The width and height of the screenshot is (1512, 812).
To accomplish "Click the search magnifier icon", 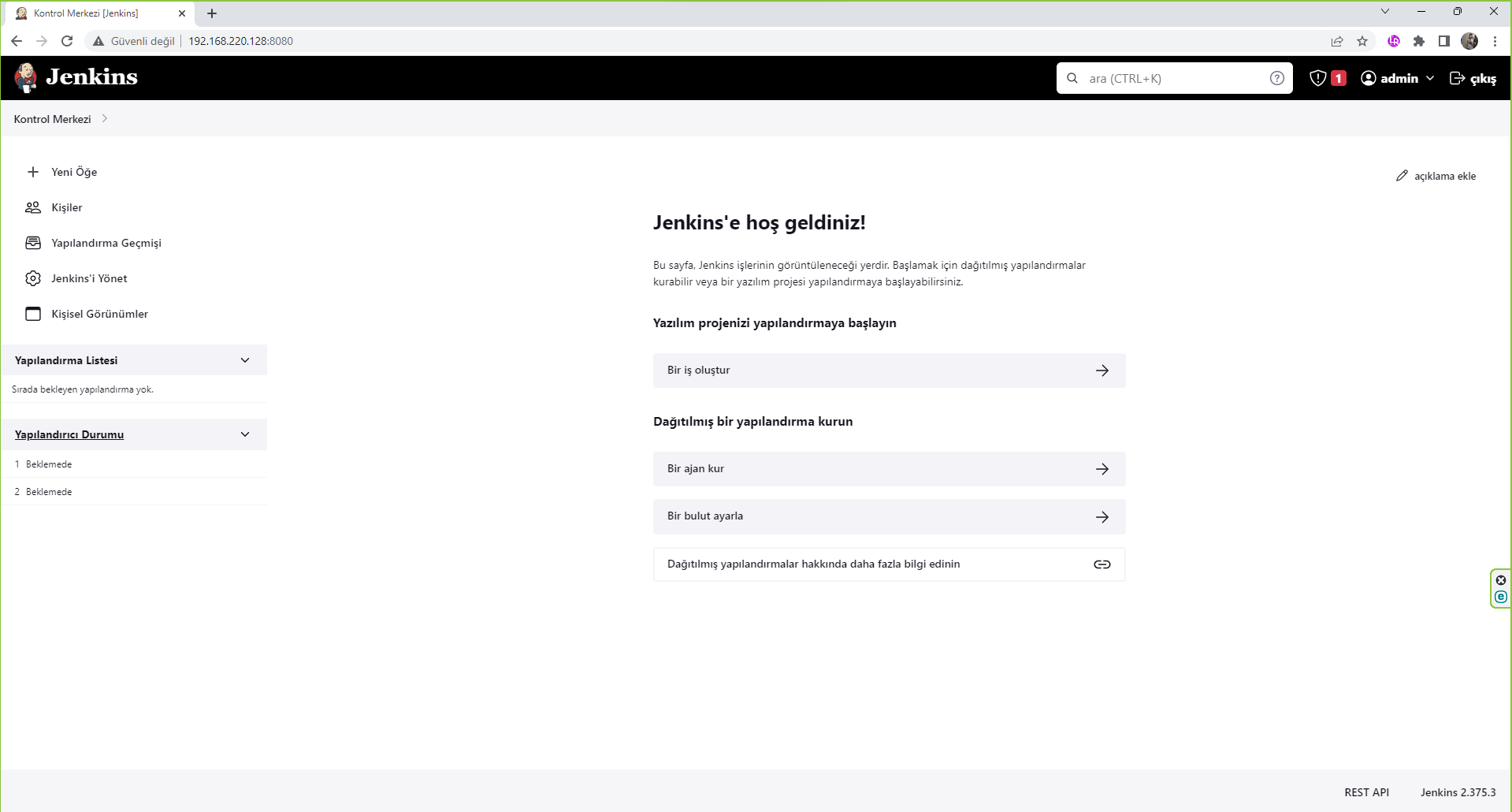I will (x=1072, y=78).
